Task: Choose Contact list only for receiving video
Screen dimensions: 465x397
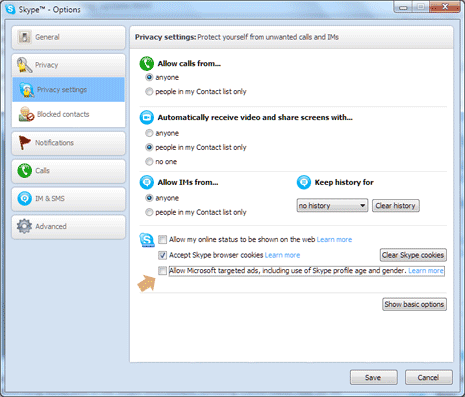Action: click(149, 147)
